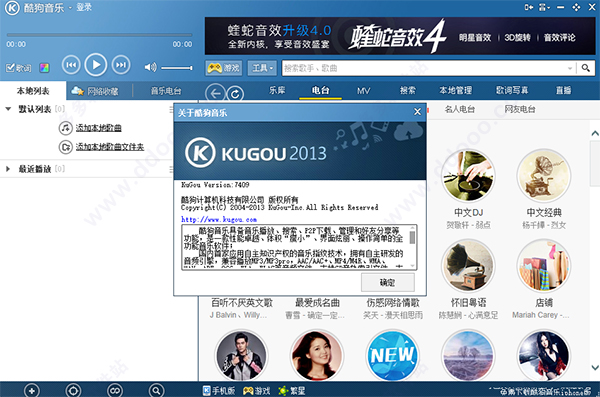
Task: Open the http://www.kugou.com link
Action: click(219, 219)
